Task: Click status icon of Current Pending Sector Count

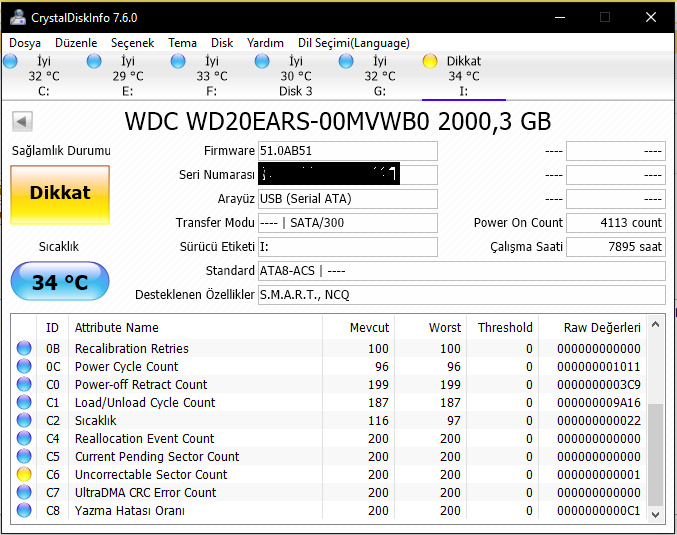Action: point(24,456)
